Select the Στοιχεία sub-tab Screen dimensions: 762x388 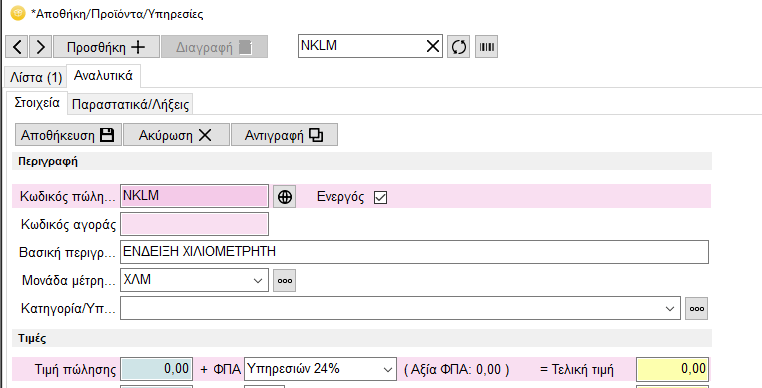pyautogui.click(x=37, y=103)
